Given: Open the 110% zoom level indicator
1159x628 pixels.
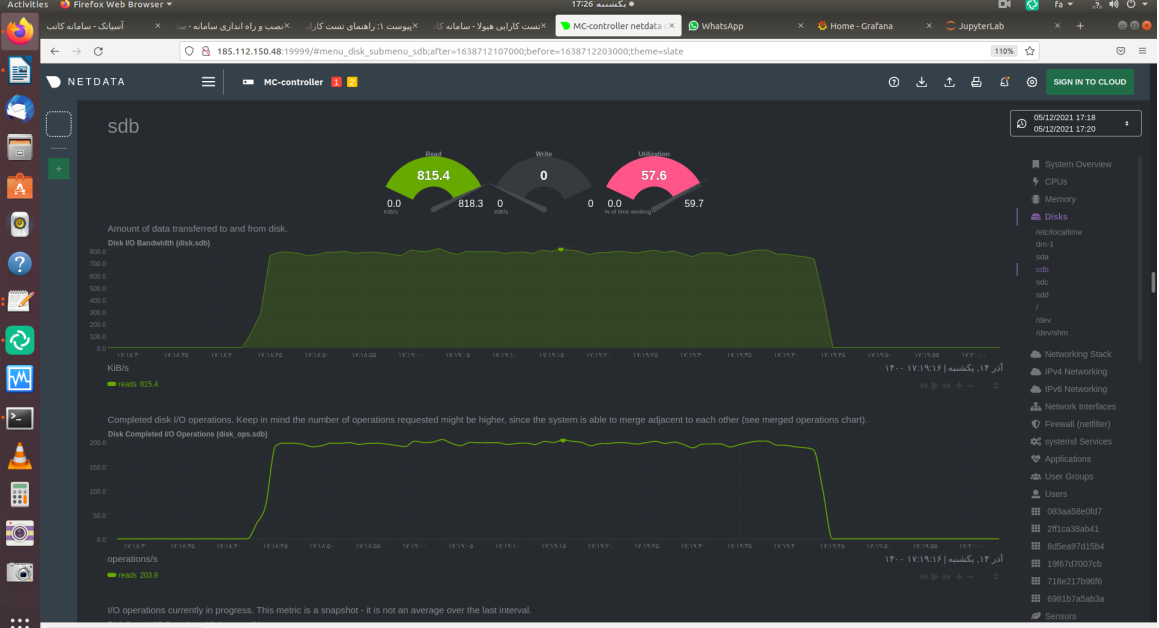Looking at the screenshot, I should [1003, 51].
